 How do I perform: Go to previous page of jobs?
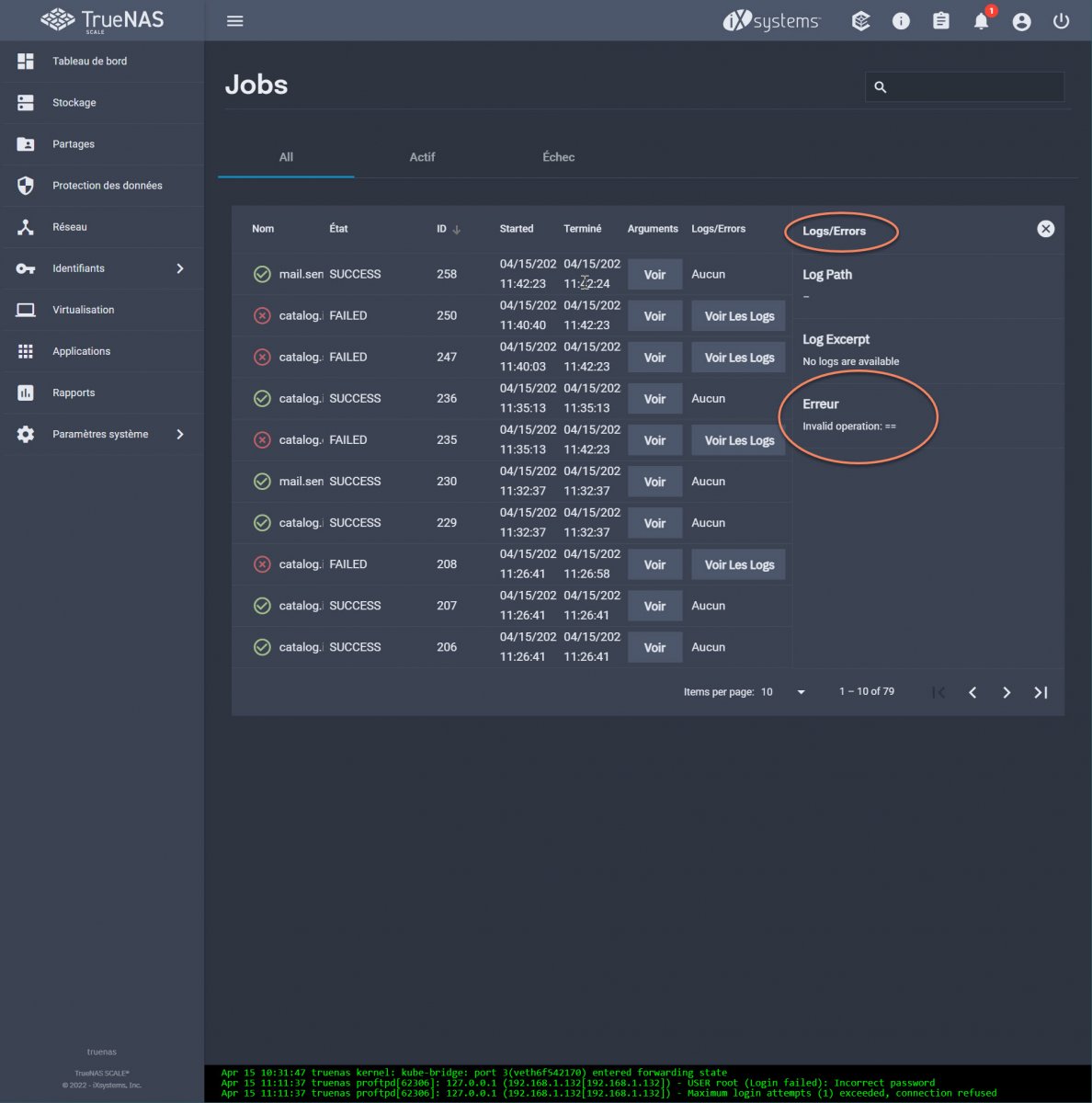[x=973, y=692]
